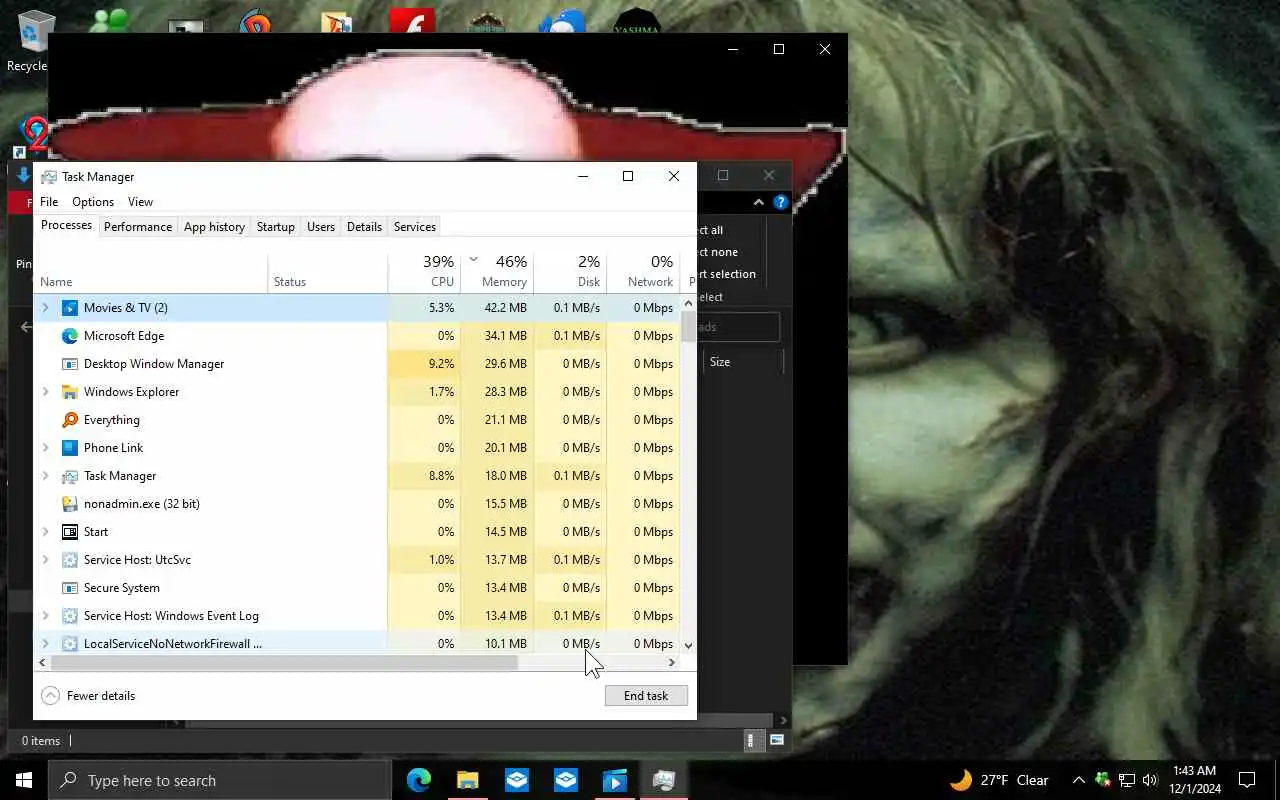Open the notification center icon
This screenshot has height=800, width=1280.
click(1247, 780)
